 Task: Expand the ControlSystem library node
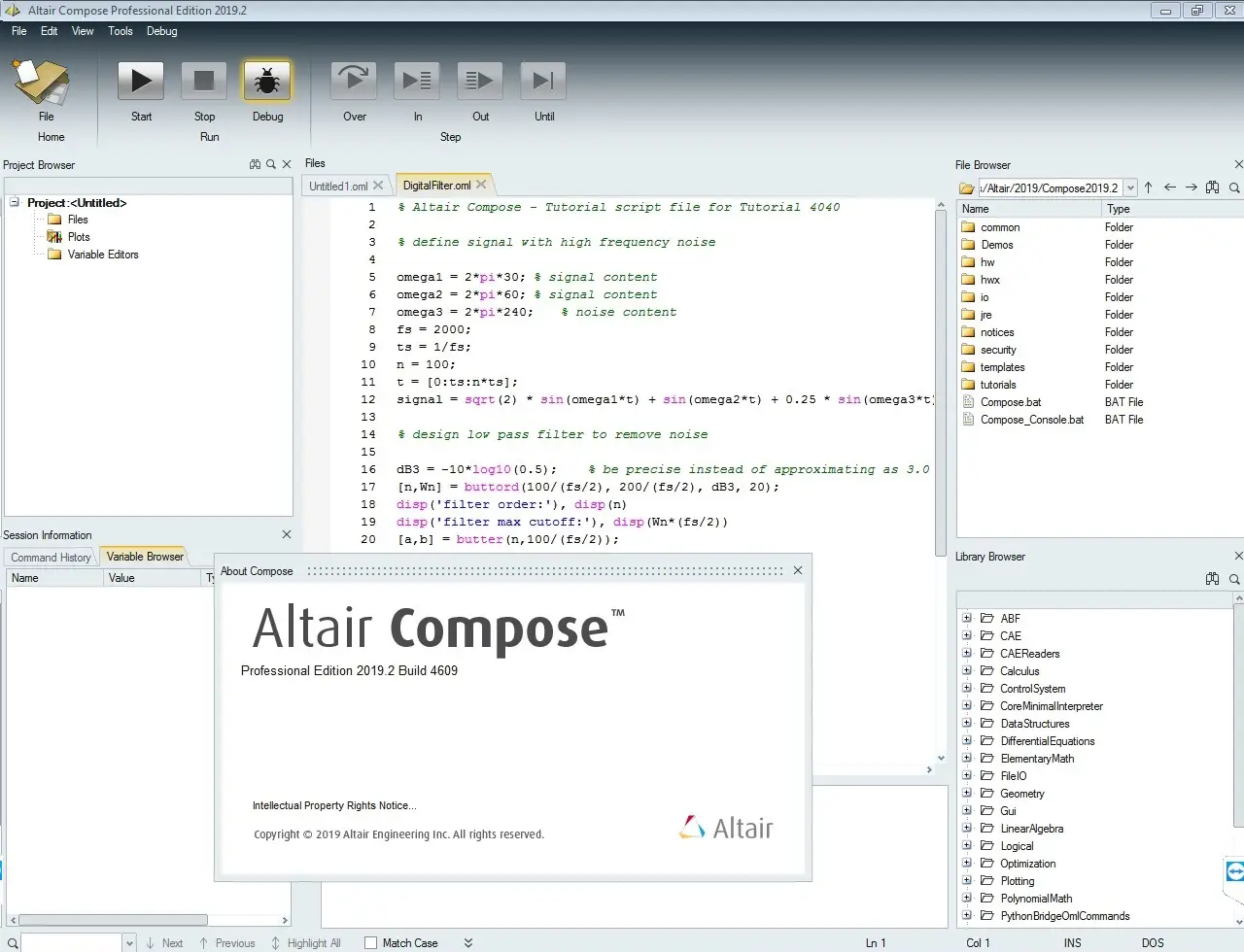pos(966,688)
